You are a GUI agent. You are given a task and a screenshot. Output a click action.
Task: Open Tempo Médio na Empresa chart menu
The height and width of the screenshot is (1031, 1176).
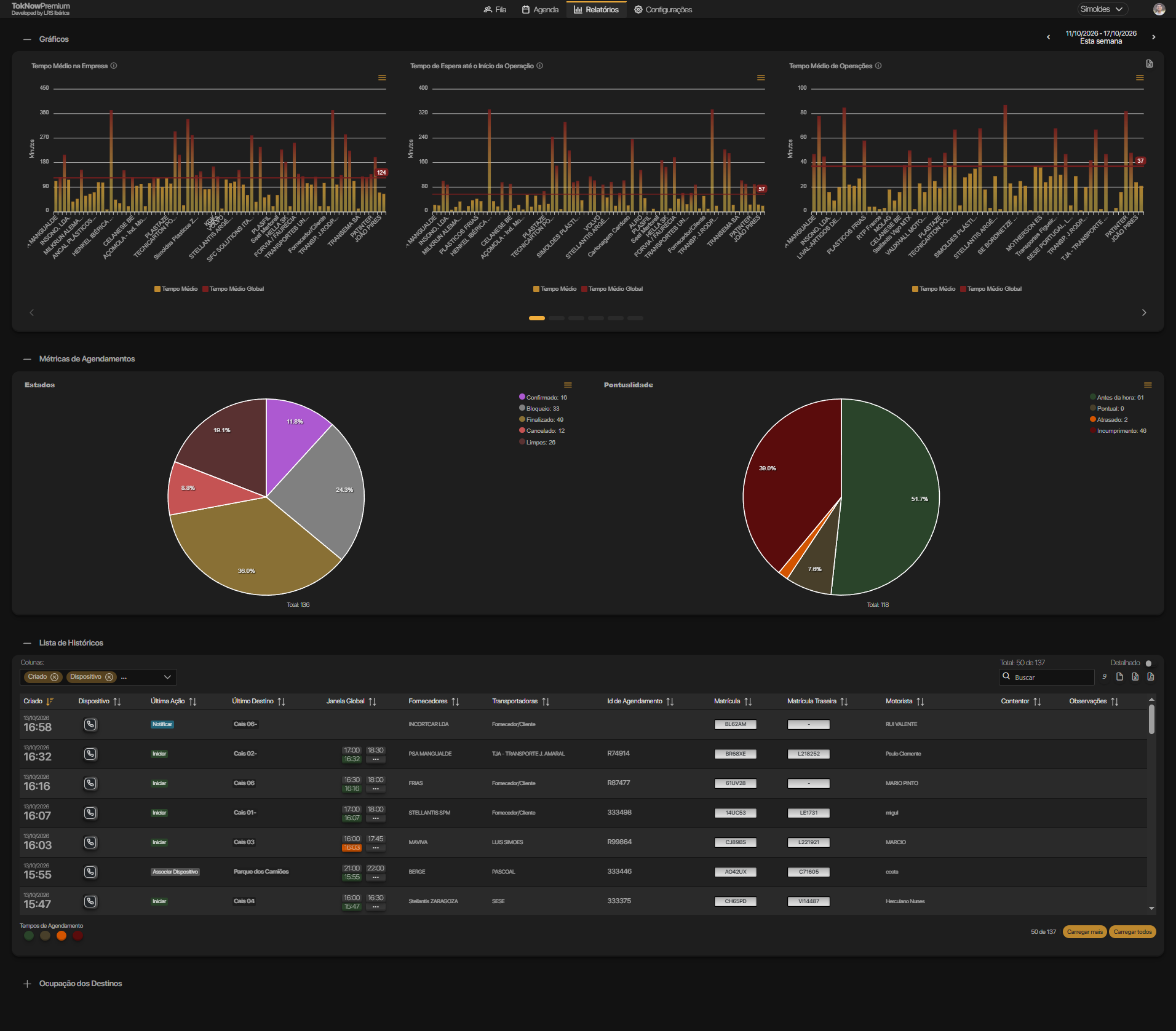pyautogui.click(x=382, y=77)
